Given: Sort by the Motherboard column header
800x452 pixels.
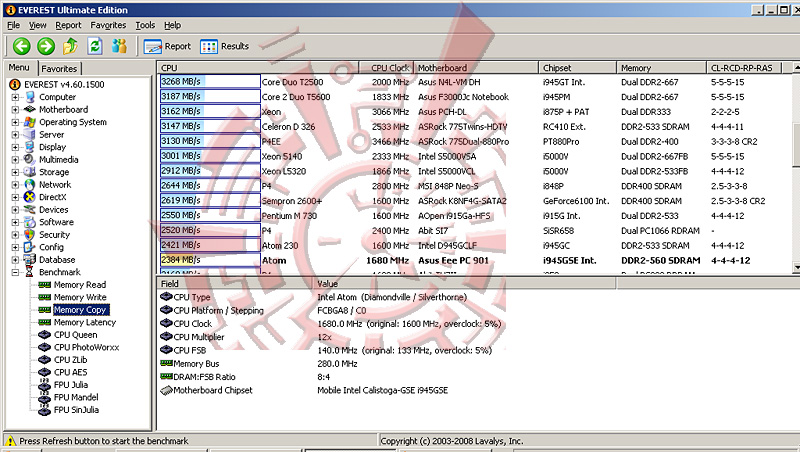Looking at the screenshot, I should [x=476, y=68].
